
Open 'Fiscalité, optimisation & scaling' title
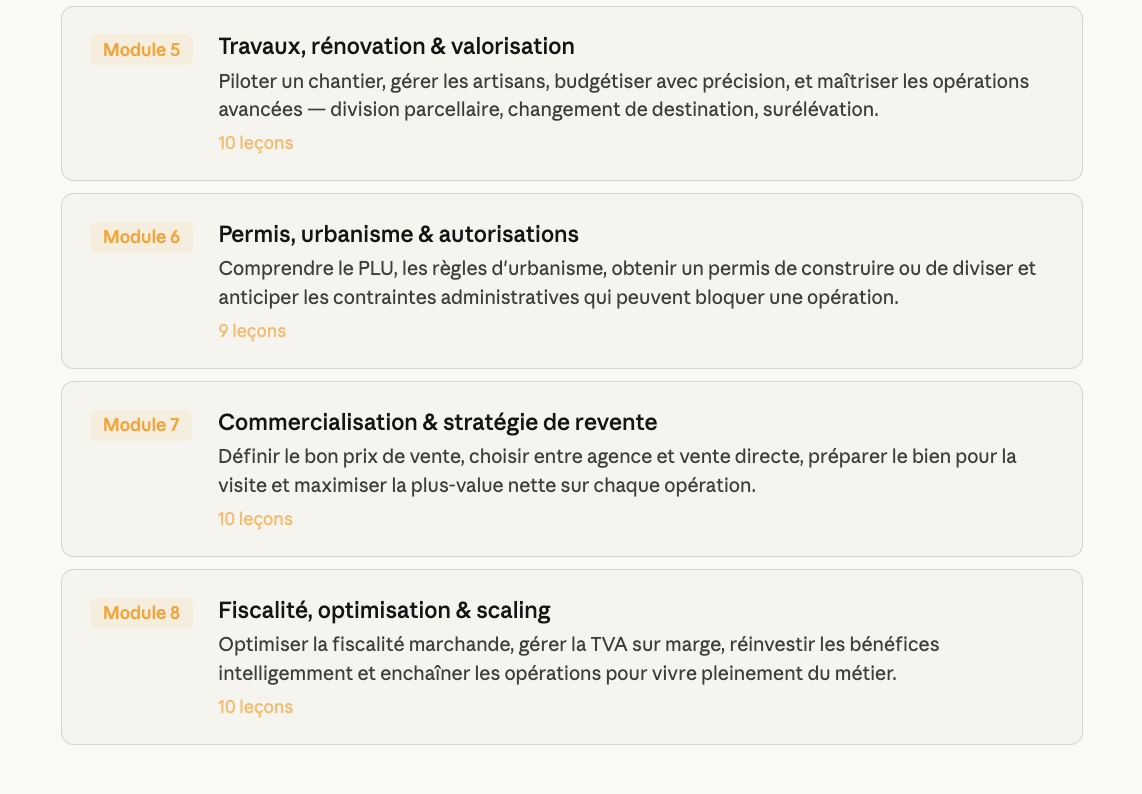[x=384, y=610]
